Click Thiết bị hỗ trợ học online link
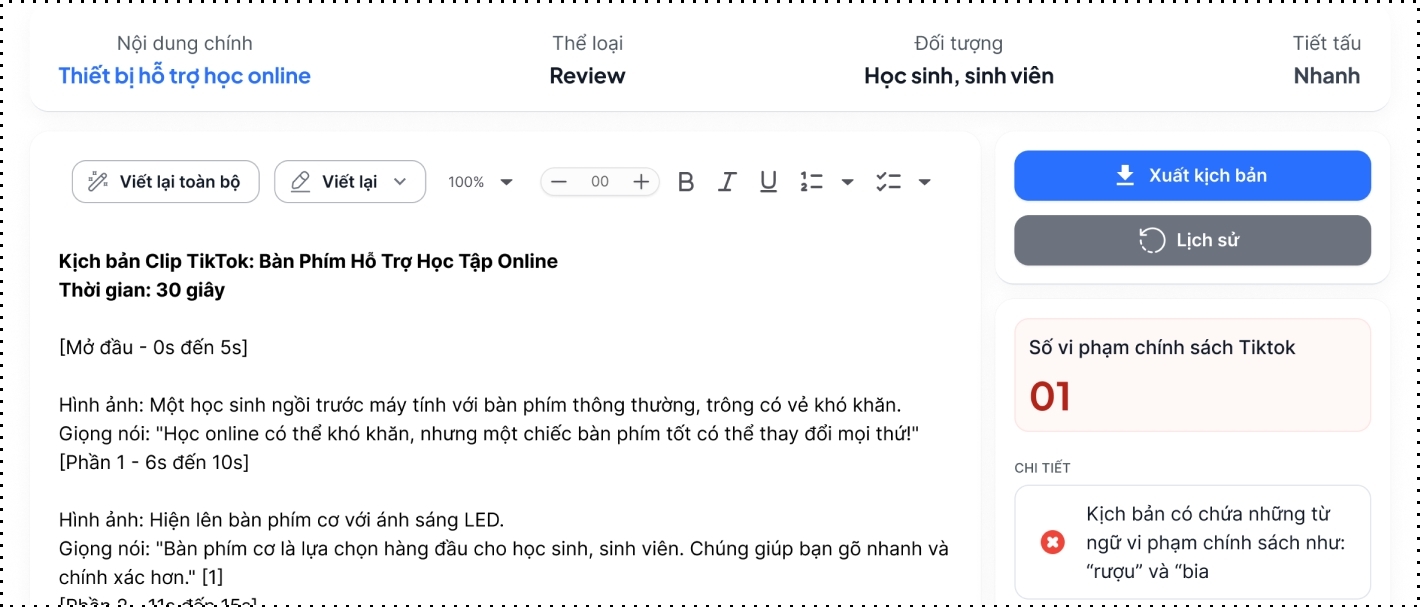 coord(184,76)
